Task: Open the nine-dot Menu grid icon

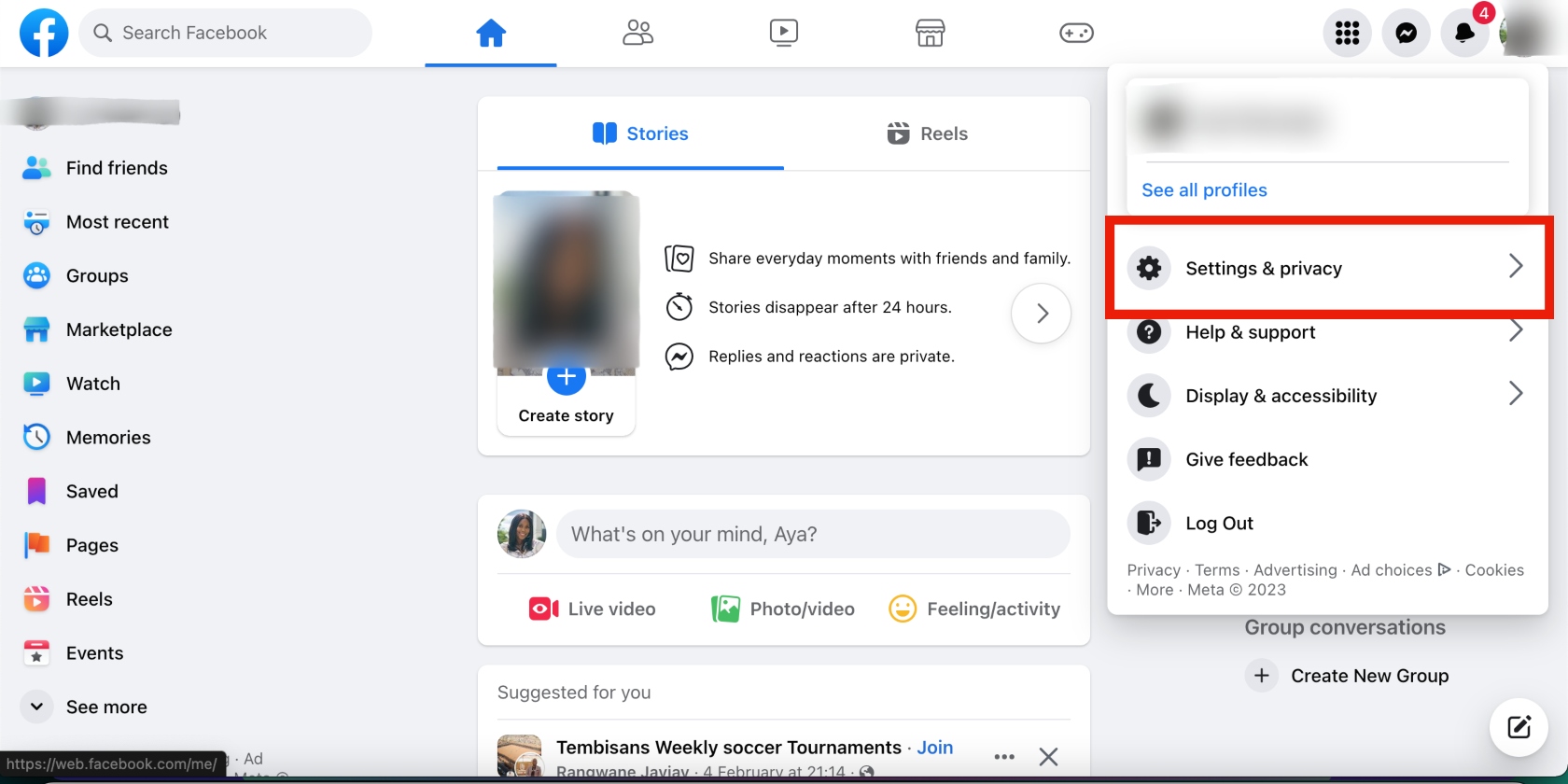Action: (x=1347, y=34)
